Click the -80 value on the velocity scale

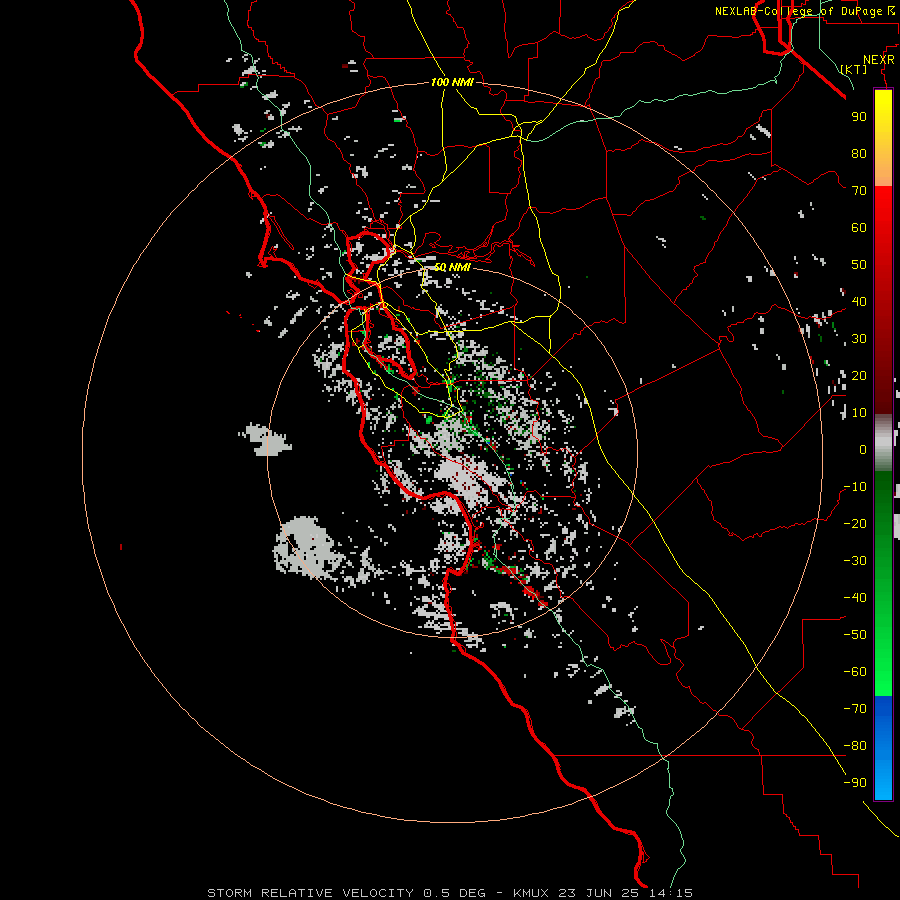pos(855,746)
